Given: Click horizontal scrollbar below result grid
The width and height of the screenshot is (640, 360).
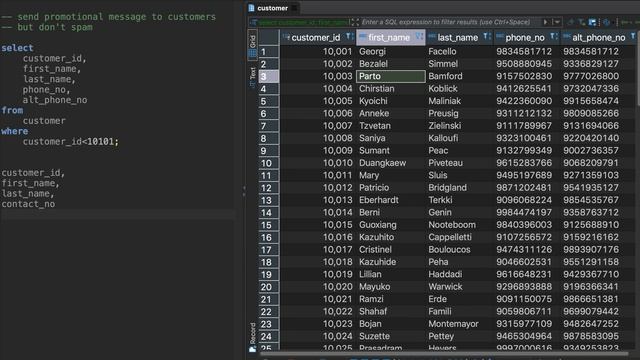Looking at the screenshot, I should pyautogui.click(x=445, y=353).
